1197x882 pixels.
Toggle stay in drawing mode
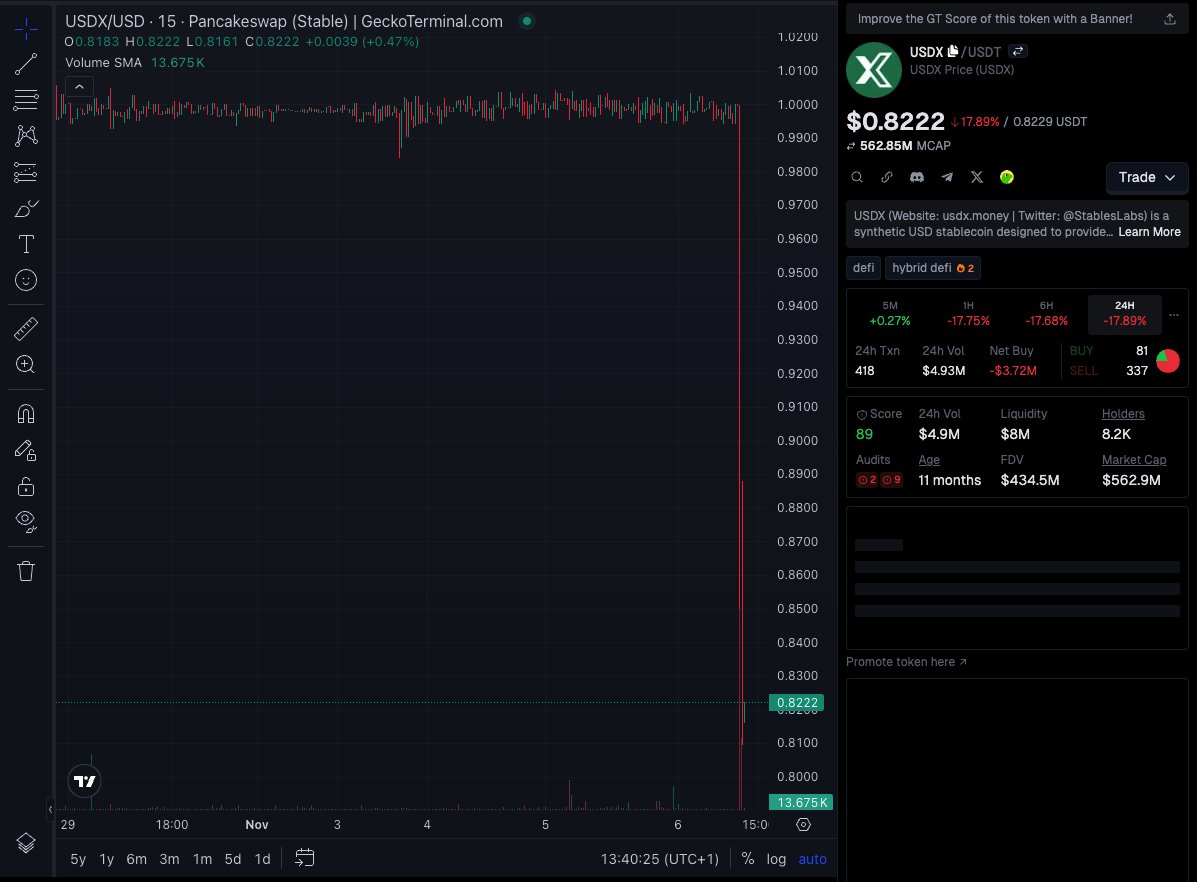[x=26, y=451]
